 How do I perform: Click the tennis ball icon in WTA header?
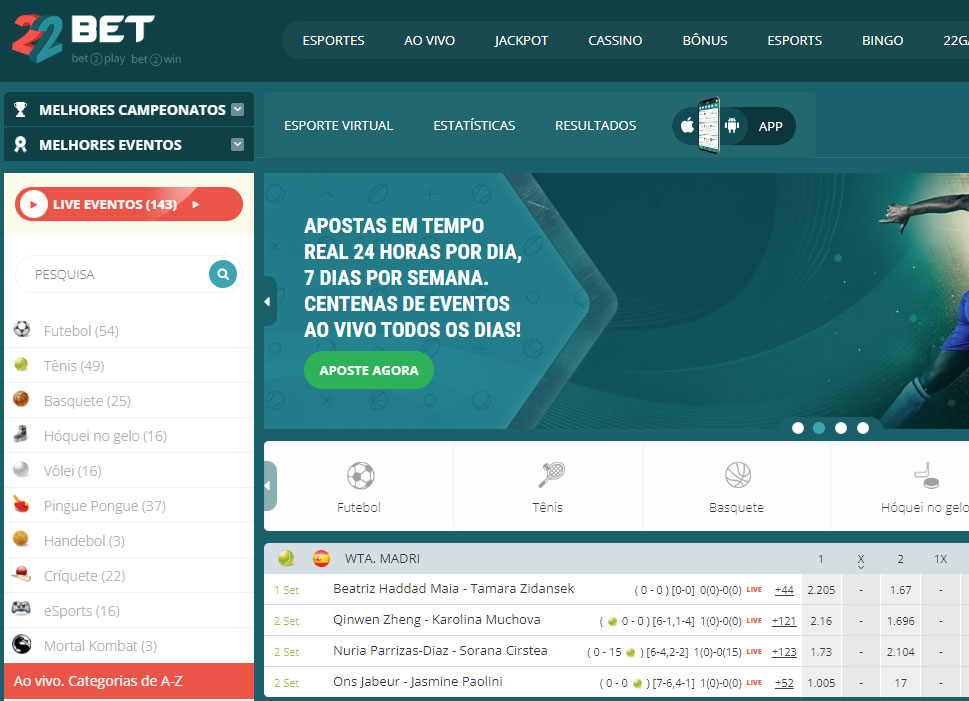click(286, 559)
